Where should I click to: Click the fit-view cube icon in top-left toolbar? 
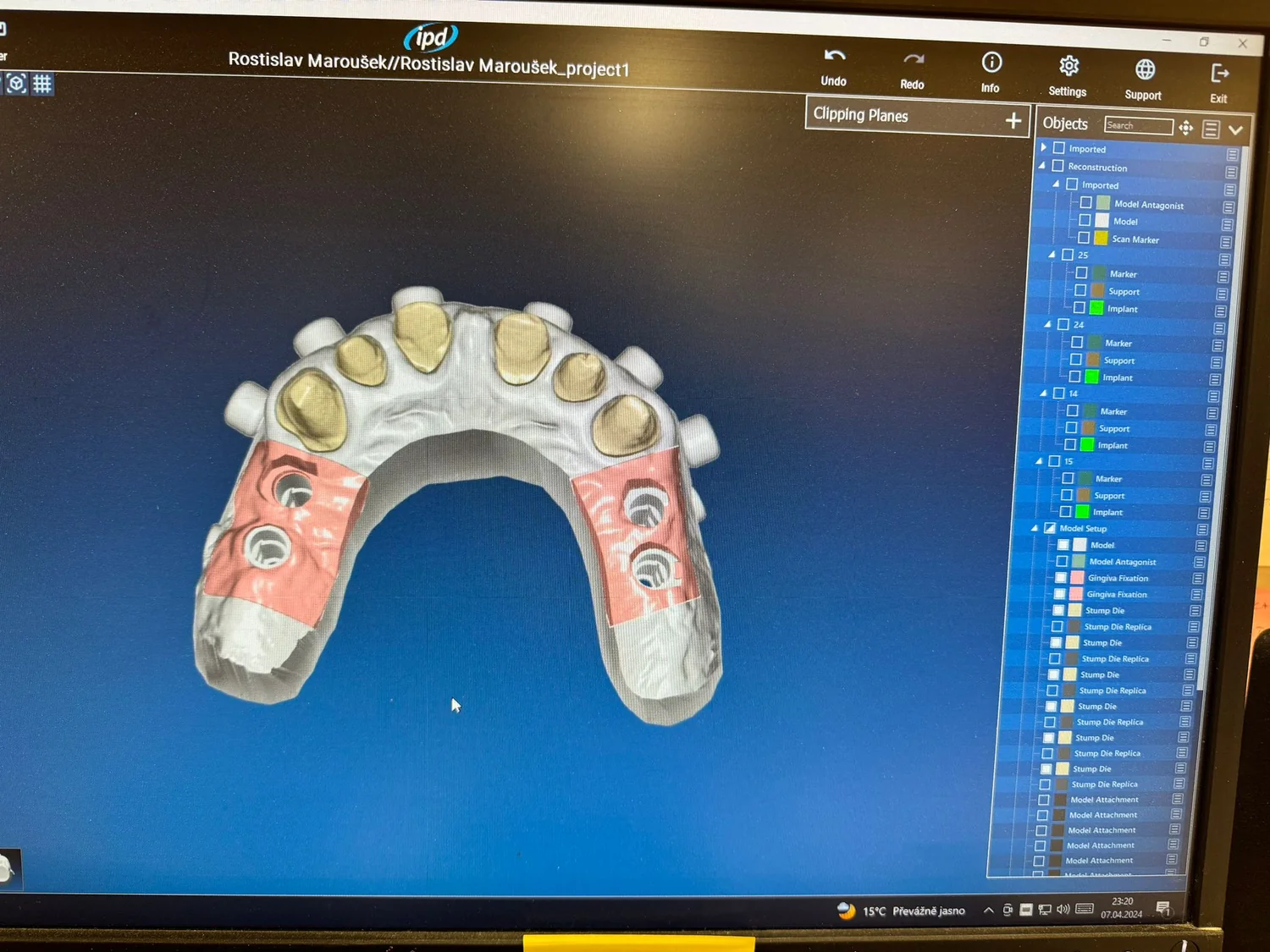(x=17, y=83)
